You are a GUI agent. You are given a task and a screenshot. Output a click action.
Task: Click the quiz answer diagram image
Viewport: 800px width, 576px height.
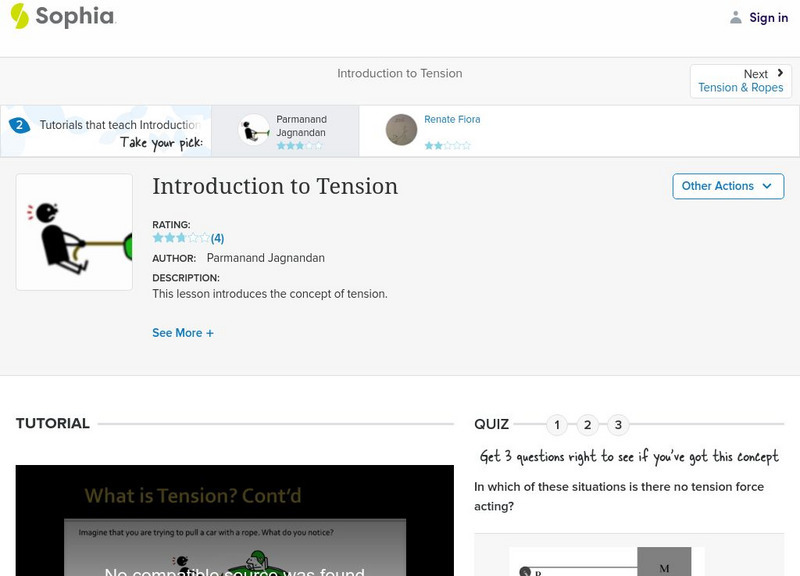coord(606,561)
